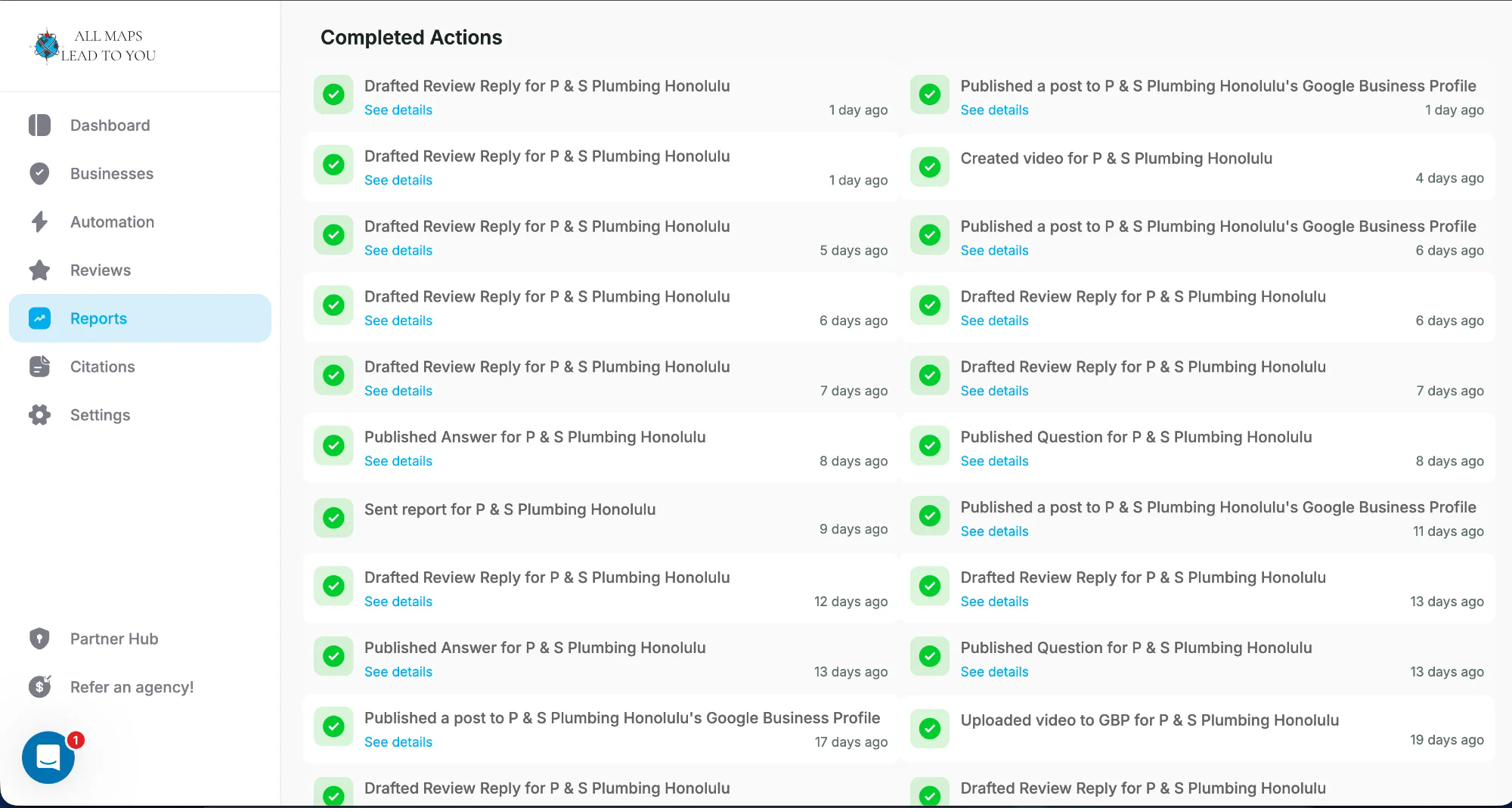Click the Reviews star icon

40,270
